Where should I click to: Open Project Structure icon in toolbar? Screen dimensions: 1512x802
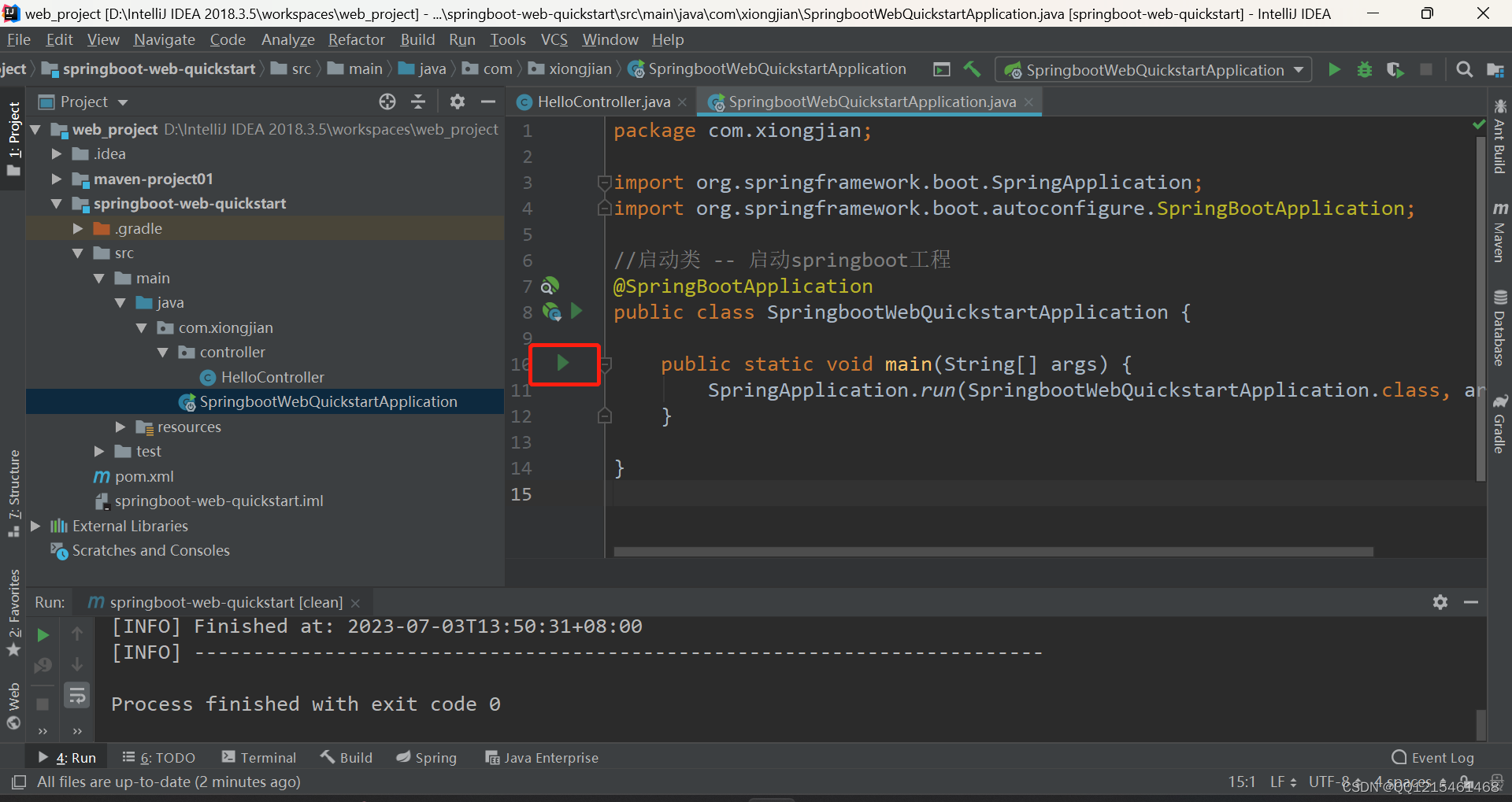[1495, 69]
